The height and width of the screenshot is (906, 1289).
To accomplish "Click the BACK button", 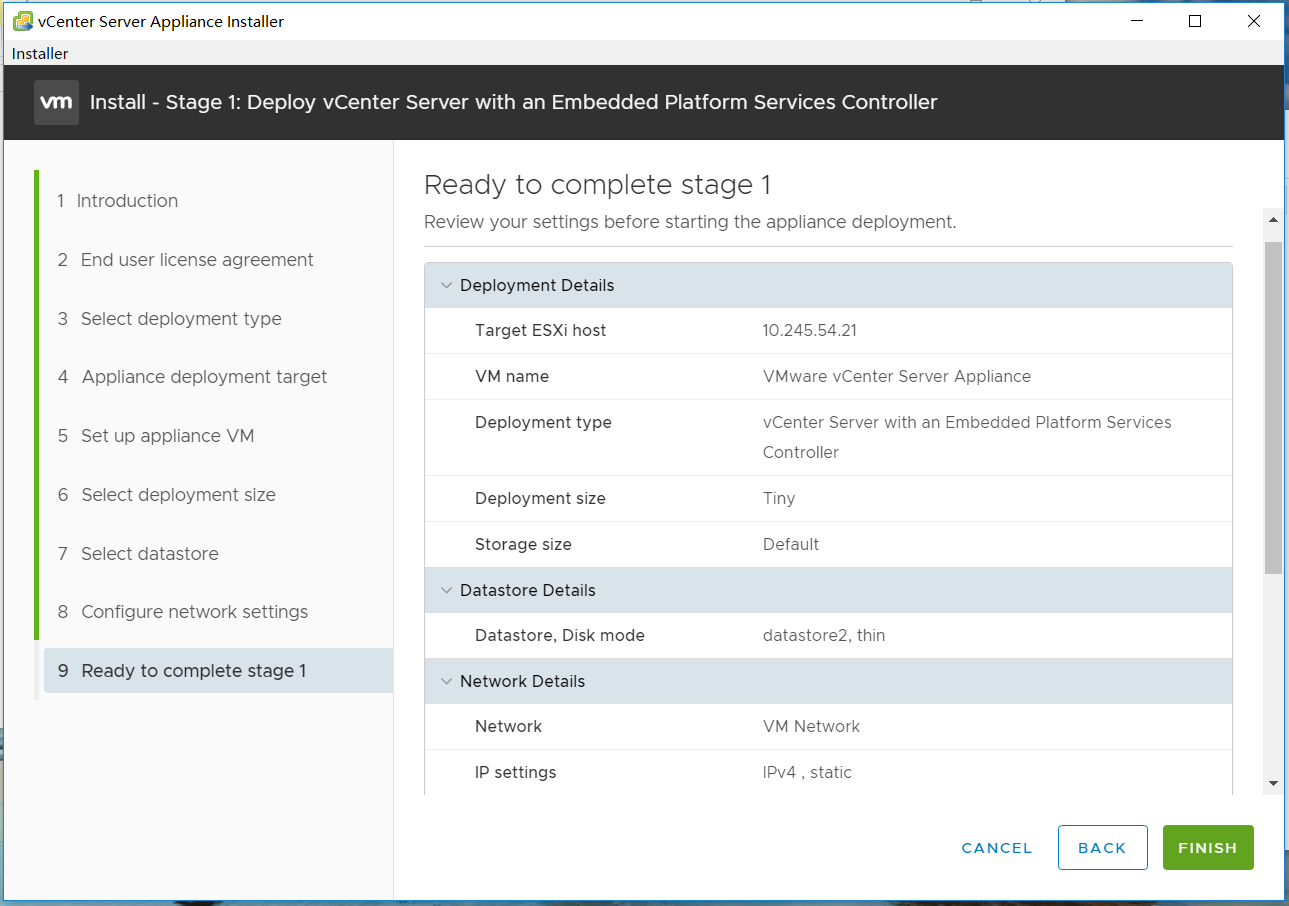I will pyautogui.click(x=1102, y=848).
